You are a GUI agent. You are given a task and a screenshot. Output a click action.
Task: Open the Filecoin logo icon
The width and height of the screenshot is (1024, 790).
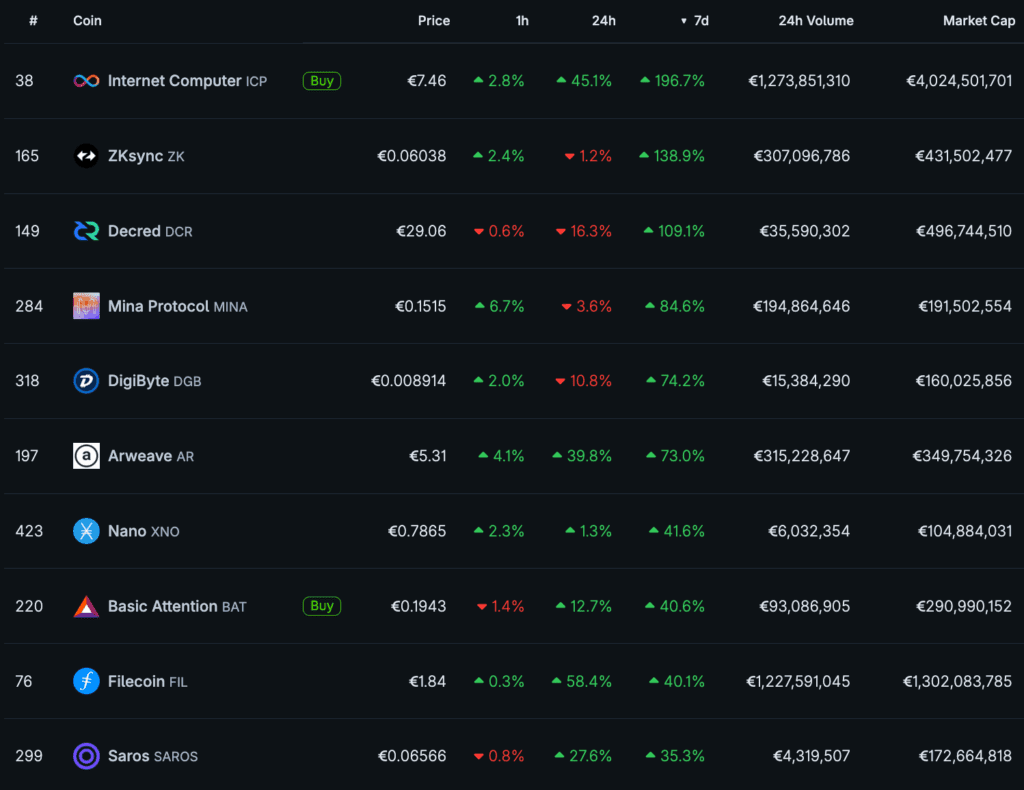86,681
